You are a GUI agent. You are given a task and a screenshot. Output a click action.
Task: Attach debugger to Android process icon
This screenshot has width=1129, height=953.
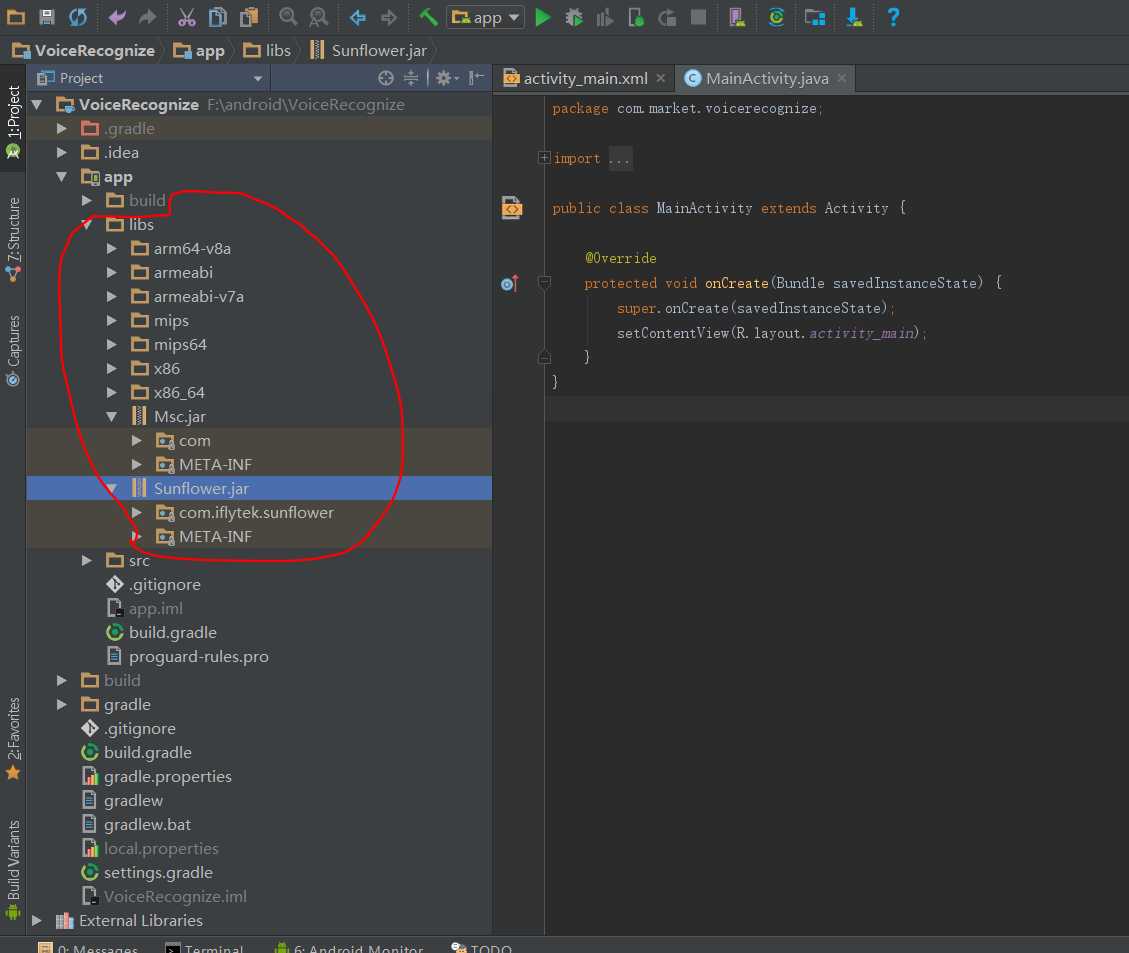(636, 17)
